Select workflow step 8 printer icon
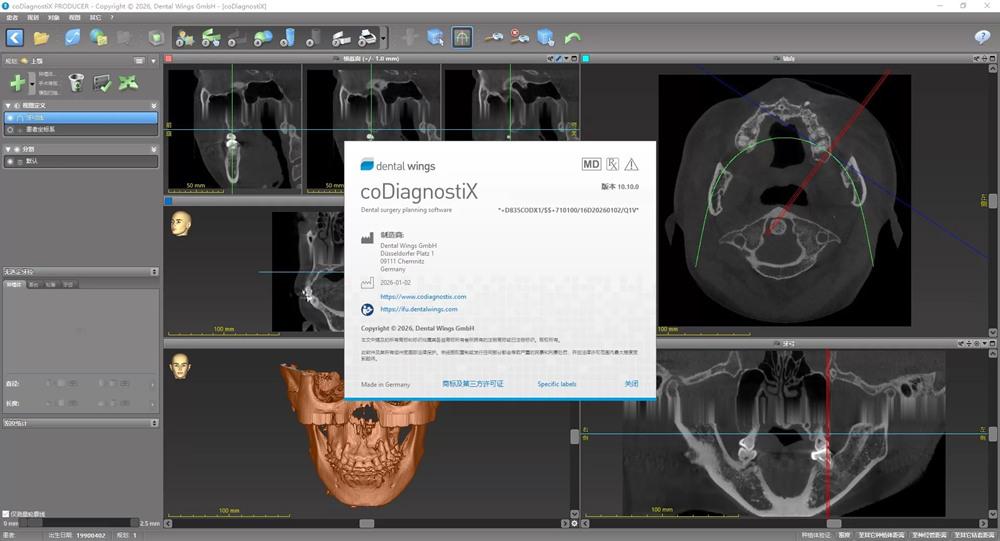This screenshot has height=541, width=1000. [x=367, y=38]
